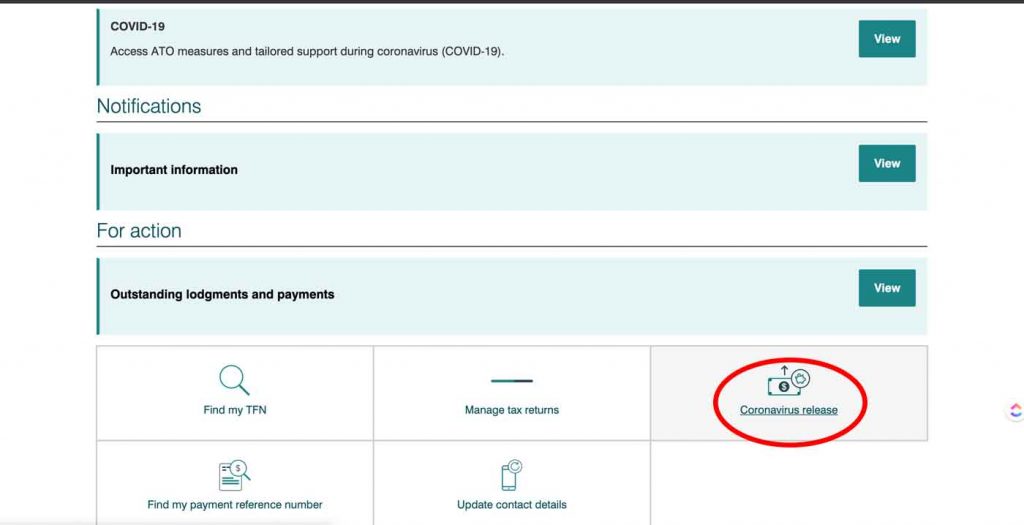Open the Coronavirus release link
The height and width of the screenshot is (525, 1024).
[788, 410]
